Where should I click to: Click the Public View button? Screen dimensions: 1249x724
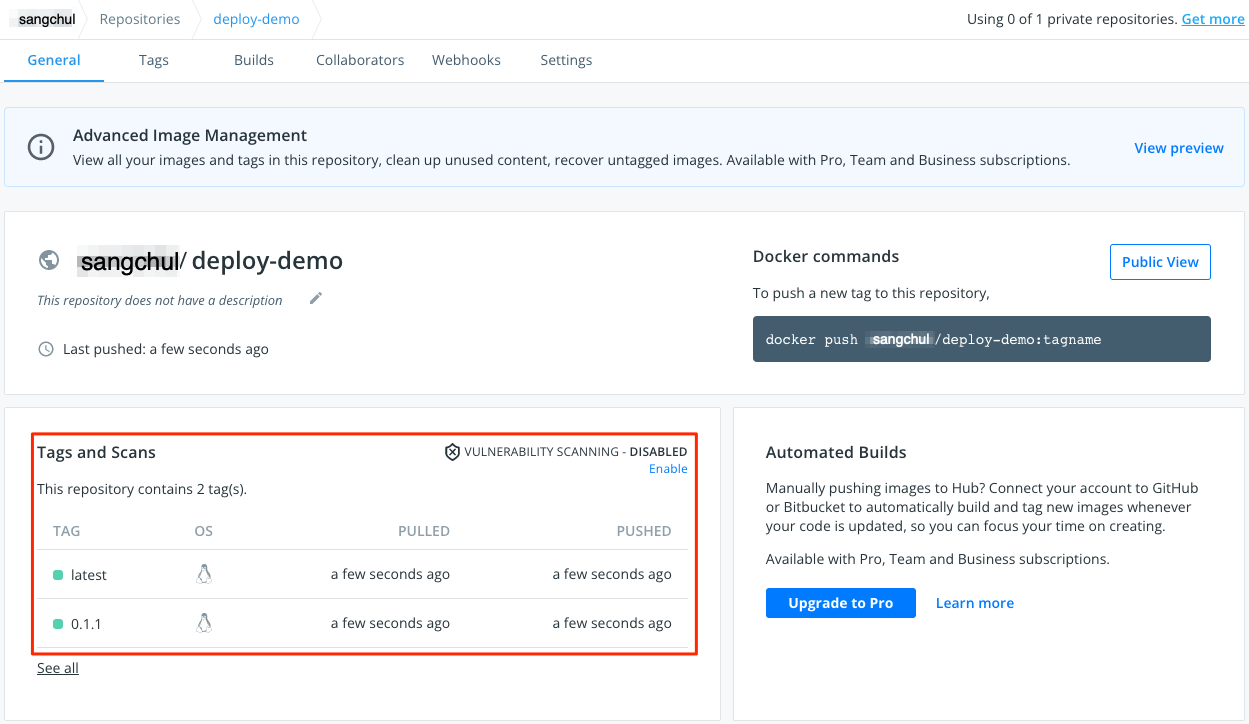pos(1160,262)
